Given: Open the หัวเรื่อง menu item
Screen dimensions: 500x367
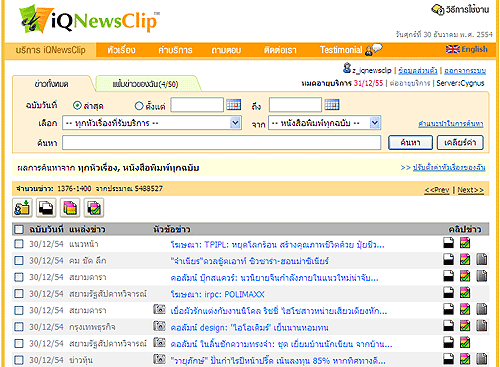Looking at the screenshot, I should coord(121,50).
